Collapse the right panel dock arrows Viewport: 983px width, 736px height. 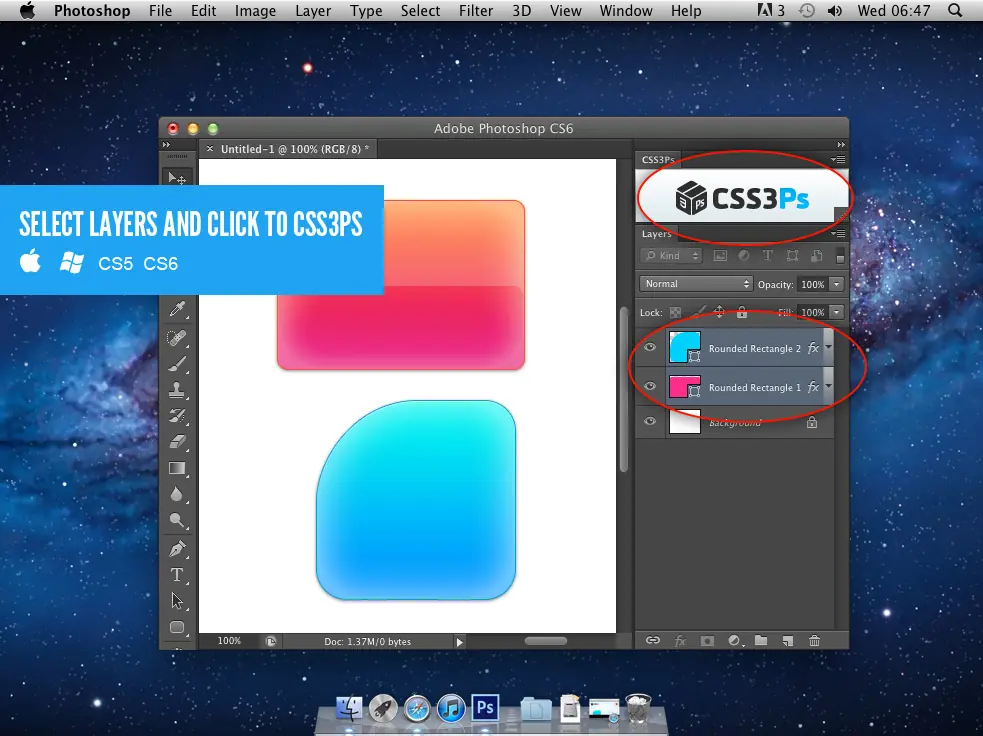click(841, 145)
